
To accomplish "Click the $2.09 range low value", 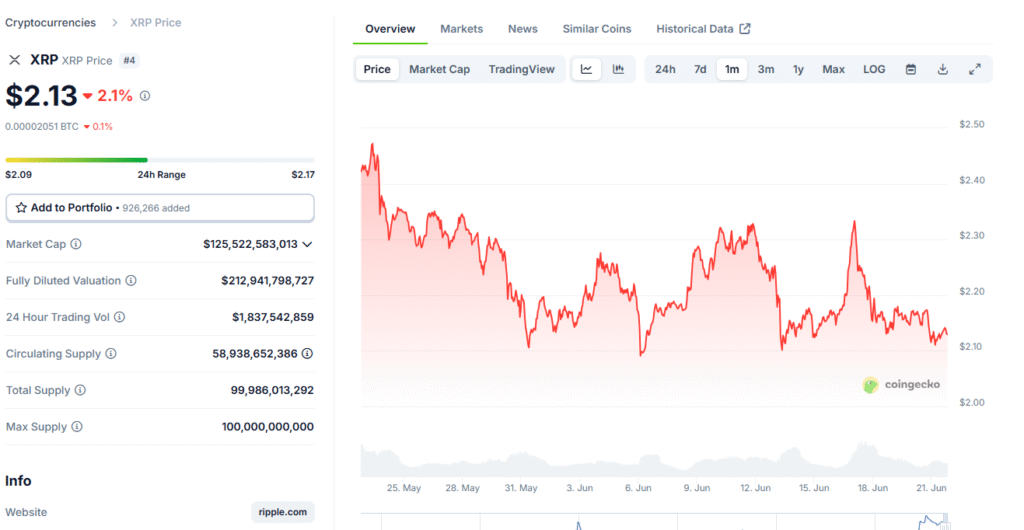I will (18, 175).
